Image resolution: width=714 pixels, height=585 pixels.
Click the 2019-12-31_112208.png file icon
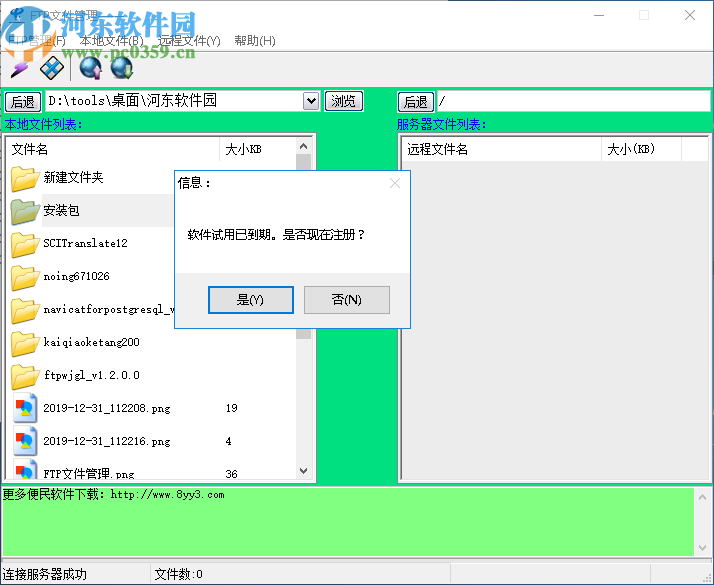pos(25,408)
